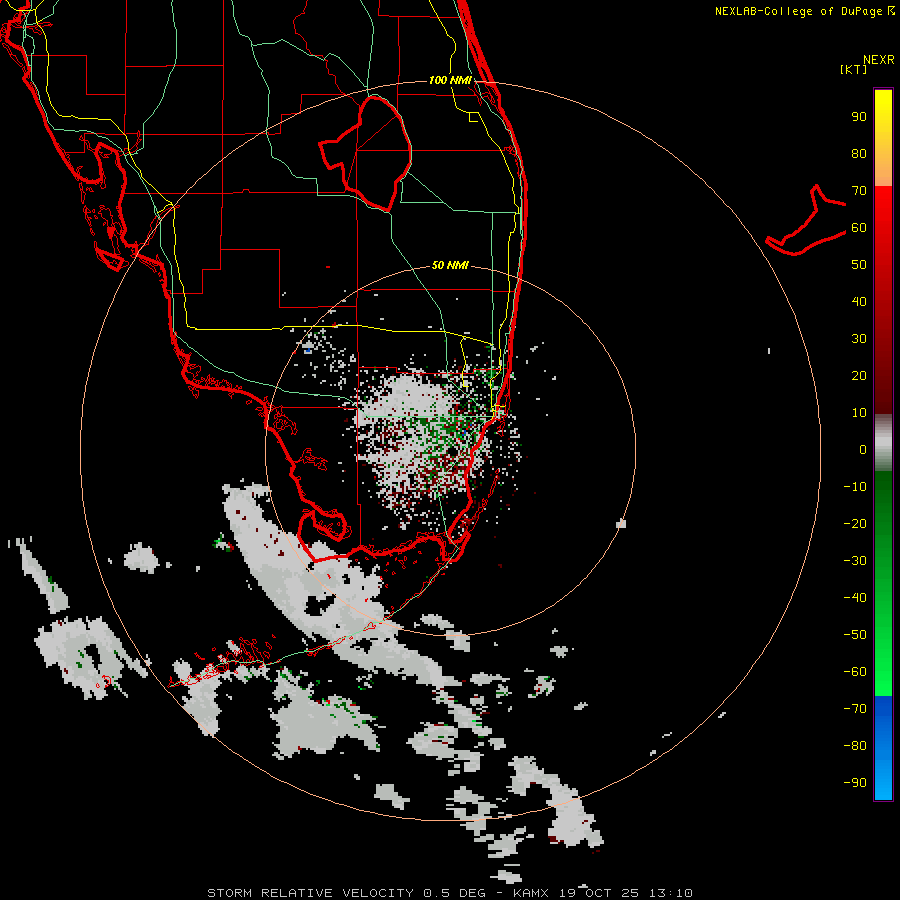Viewport: 900px width, 900px height.
Task: Click the NEXLAB-College of DuPage credit text
Action: tap(804, 11)
